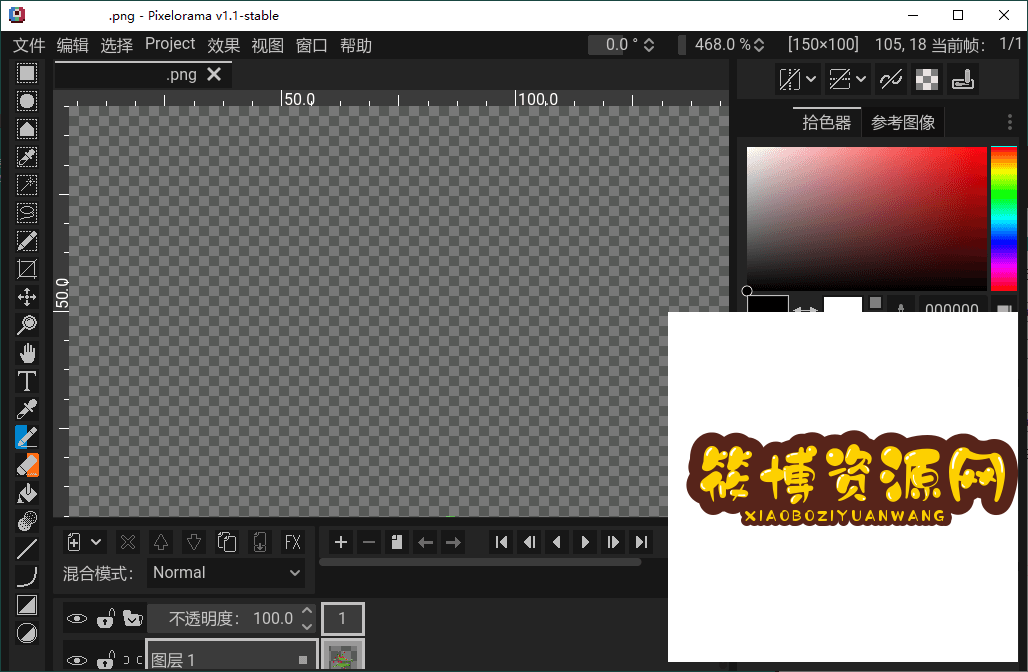Viewport: 1028px width, 672px height.
Task: Jump to the last frame
Action: click(641, 542)
